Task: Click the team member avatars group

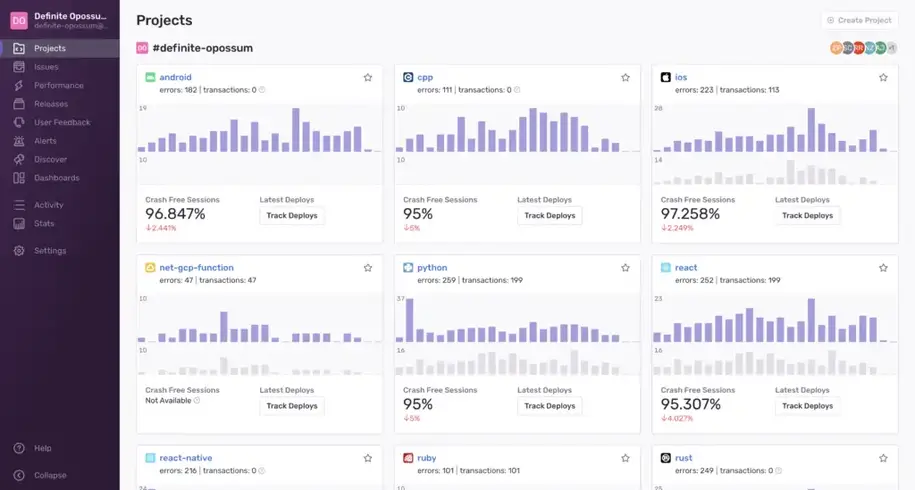Action: point(863,48)
